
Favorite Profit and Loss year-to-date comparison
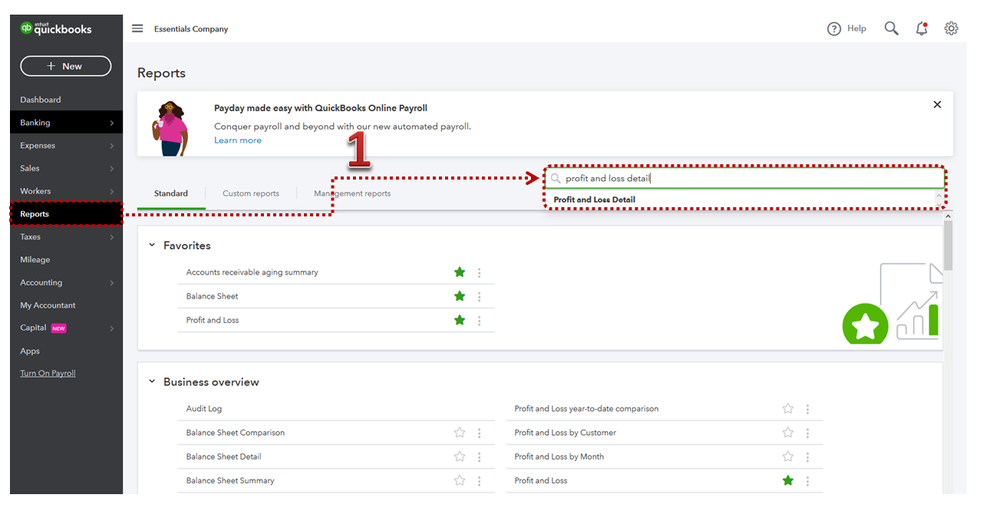coord(788,409)
